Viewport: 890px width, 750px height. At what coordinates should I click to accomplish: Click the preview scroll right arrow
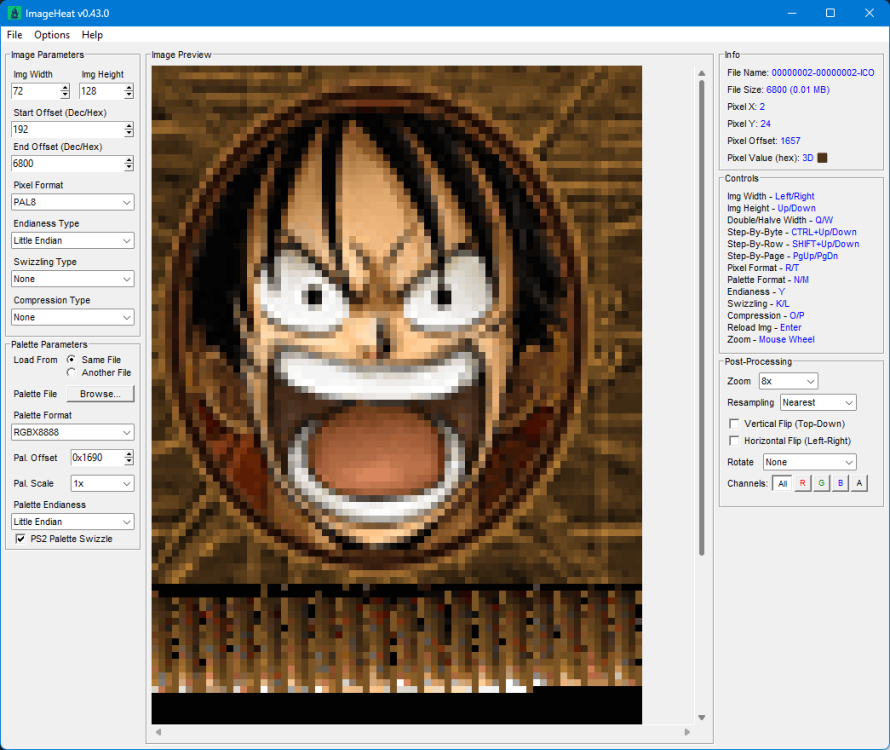pyautogui.click(x=687, y=732)
